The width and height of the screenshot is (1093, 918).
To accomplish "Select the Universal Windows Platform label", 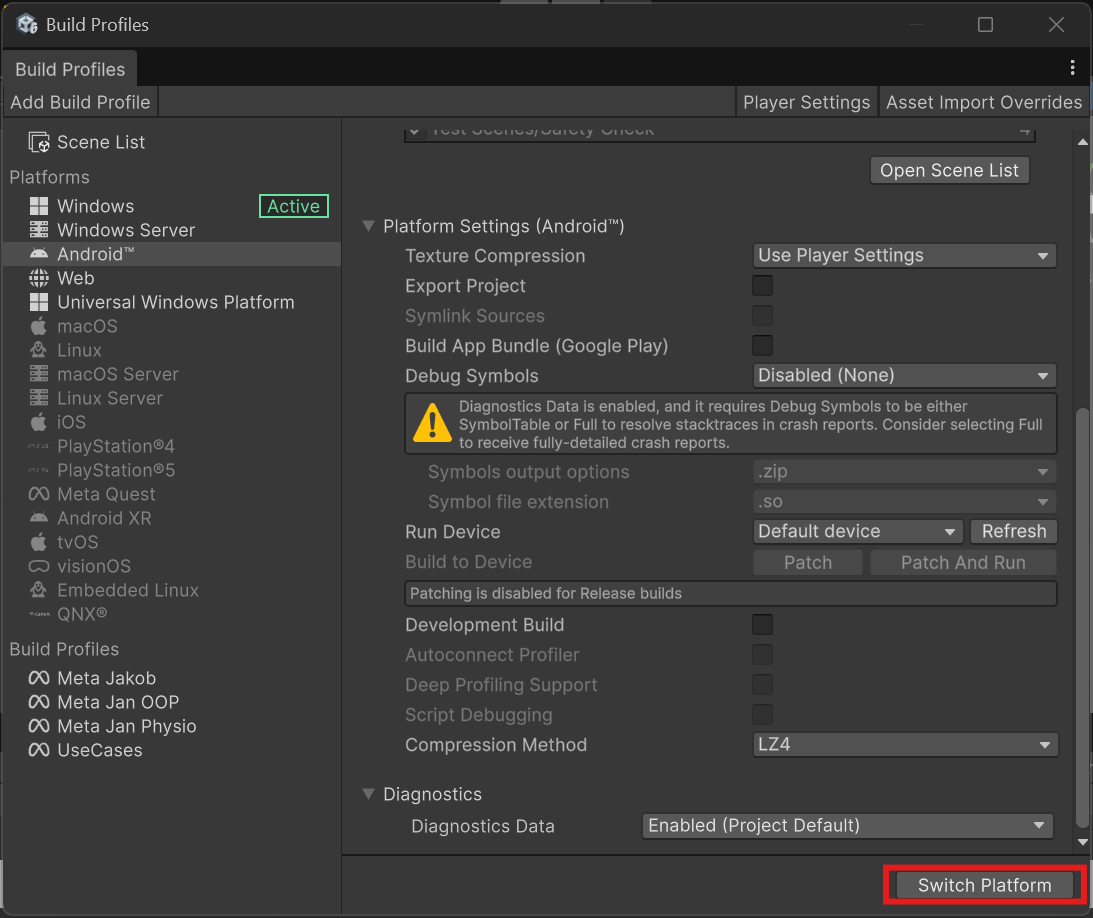I will tap(176, 303).
